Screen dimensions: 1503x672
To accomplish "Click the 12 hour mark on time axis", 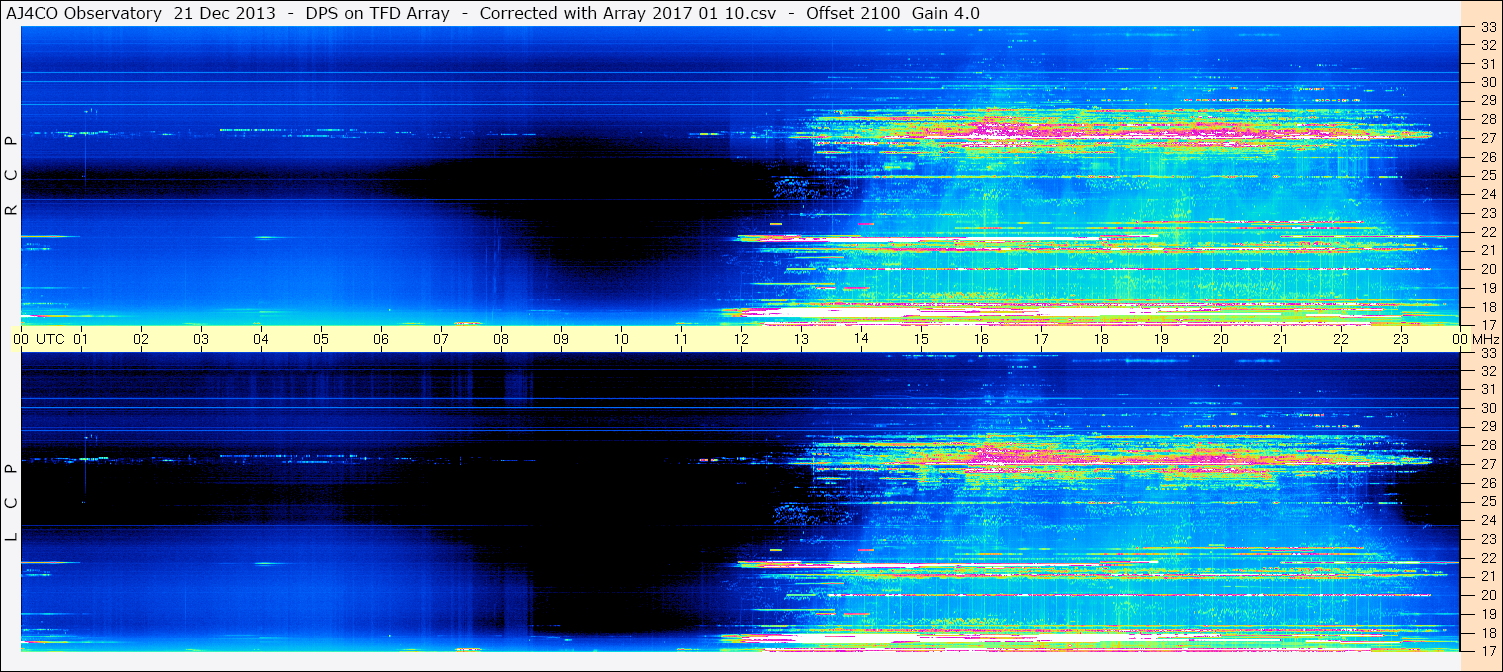I will coord(741,339).
